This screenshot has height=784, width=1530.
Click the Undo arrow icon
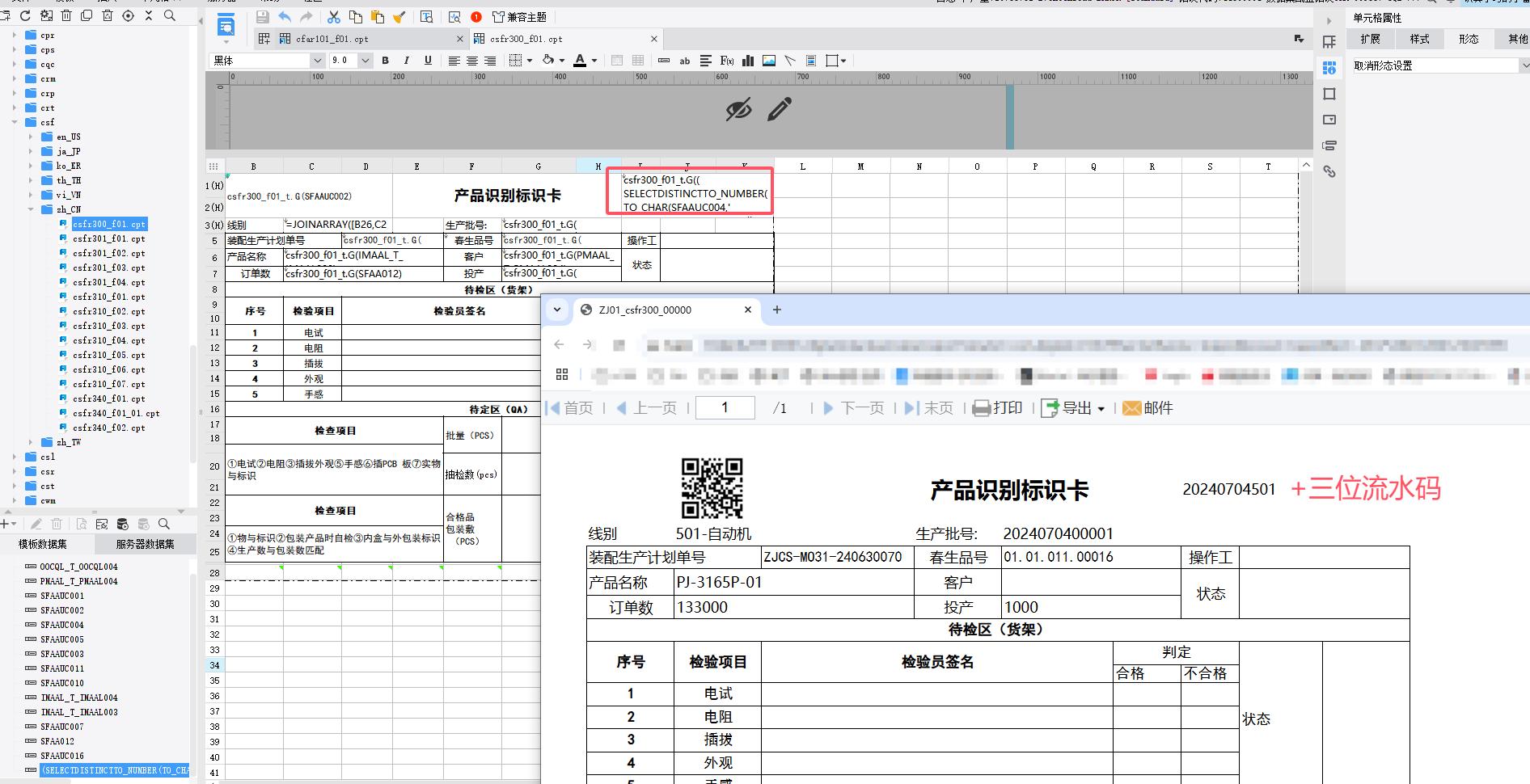[285, 17]
